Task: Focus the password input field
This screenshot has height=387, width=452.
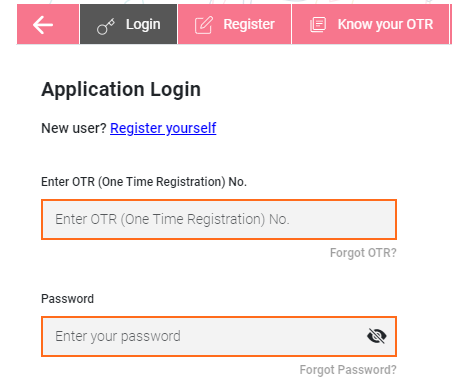Action: point(219,336)
